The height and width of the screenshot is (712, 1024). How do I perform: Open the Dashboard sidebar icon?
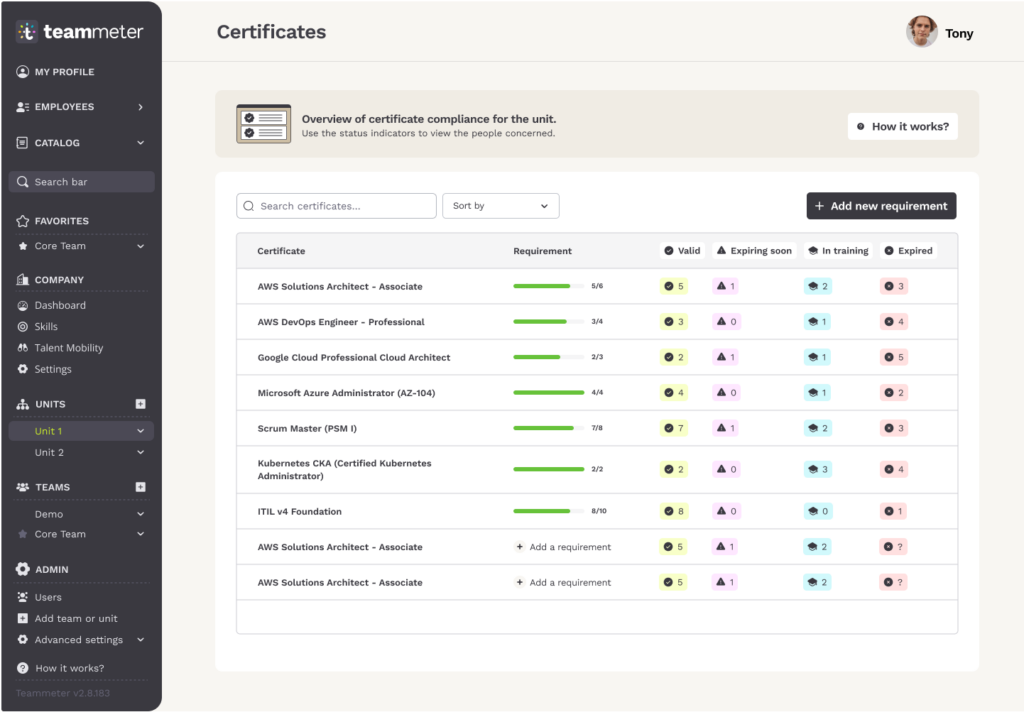(24, 305)
